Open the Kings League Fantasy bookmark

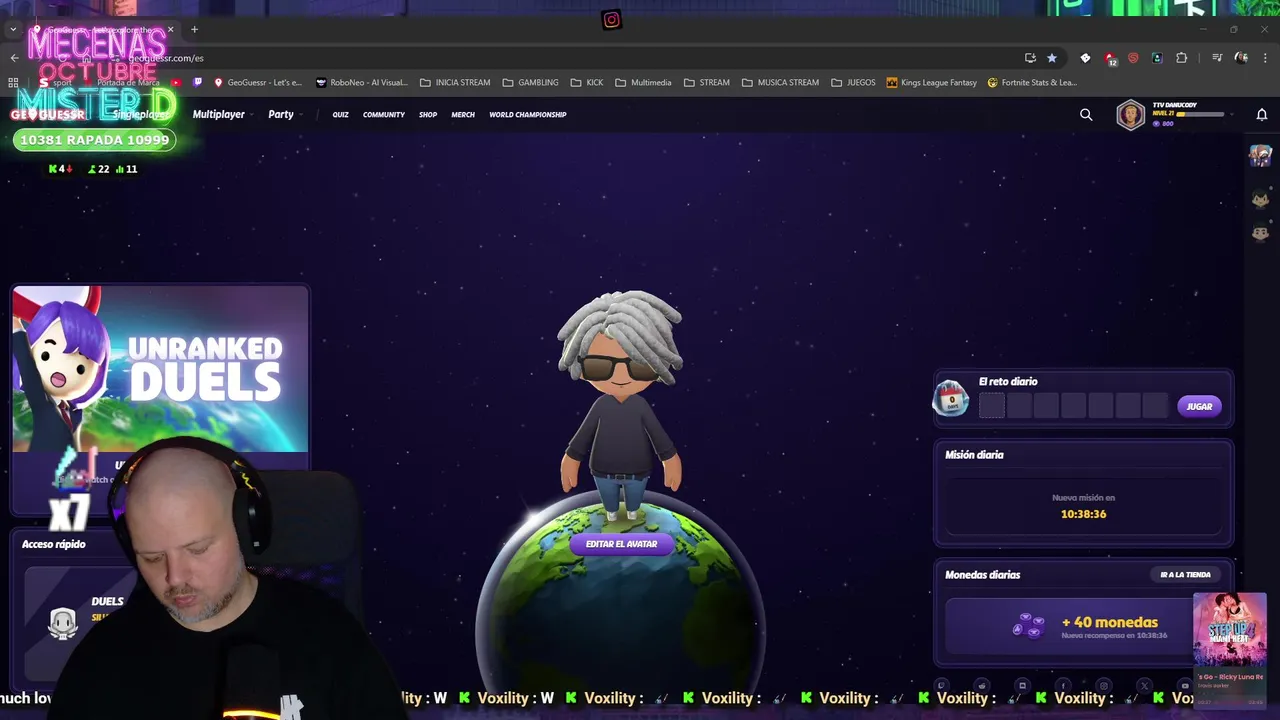point(931,82)
